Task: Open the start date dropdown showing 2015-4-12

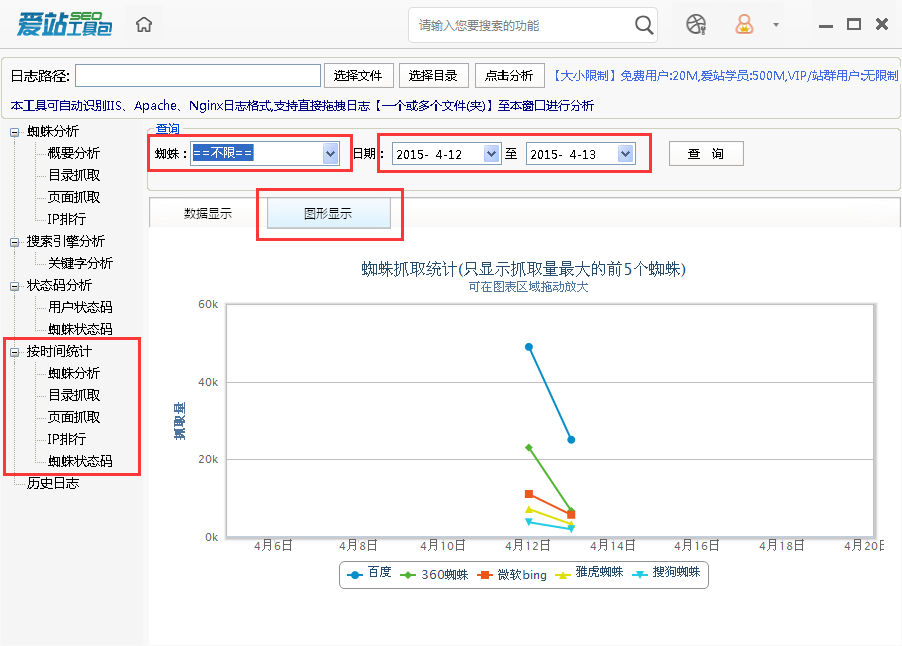Action: click(489, 152)
